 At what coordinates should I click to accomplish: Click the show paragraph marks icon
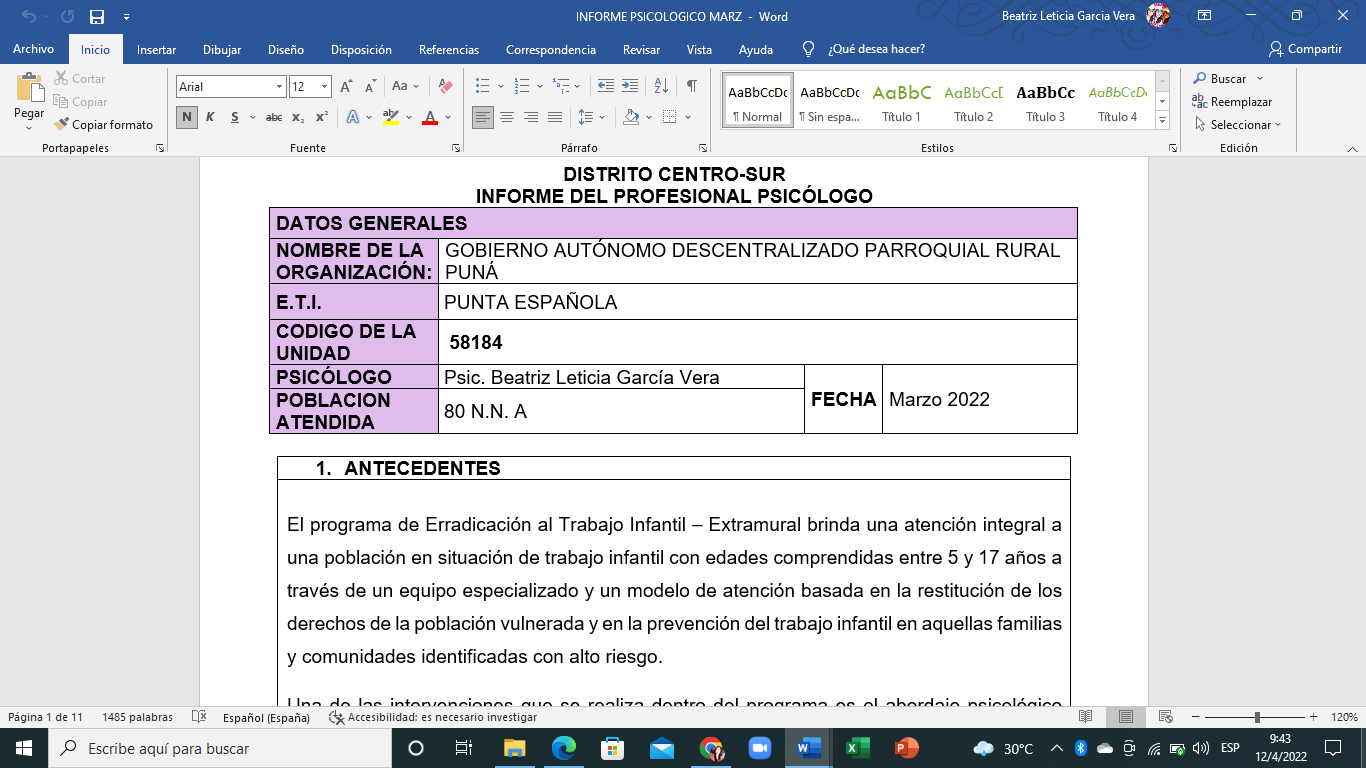(x=691, y=87)
